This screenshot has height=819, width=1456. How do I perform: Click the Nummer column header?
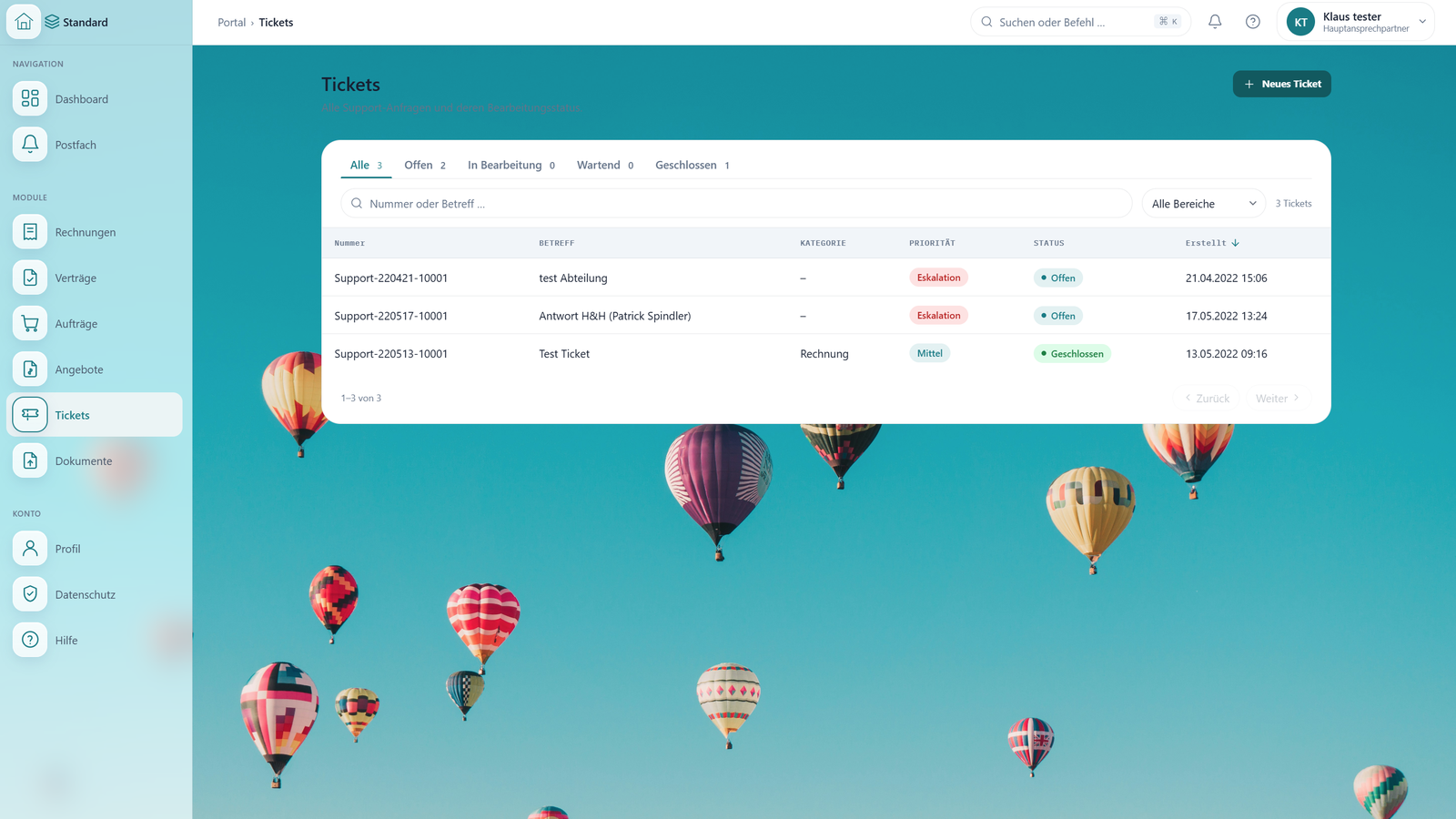point(349,243)
